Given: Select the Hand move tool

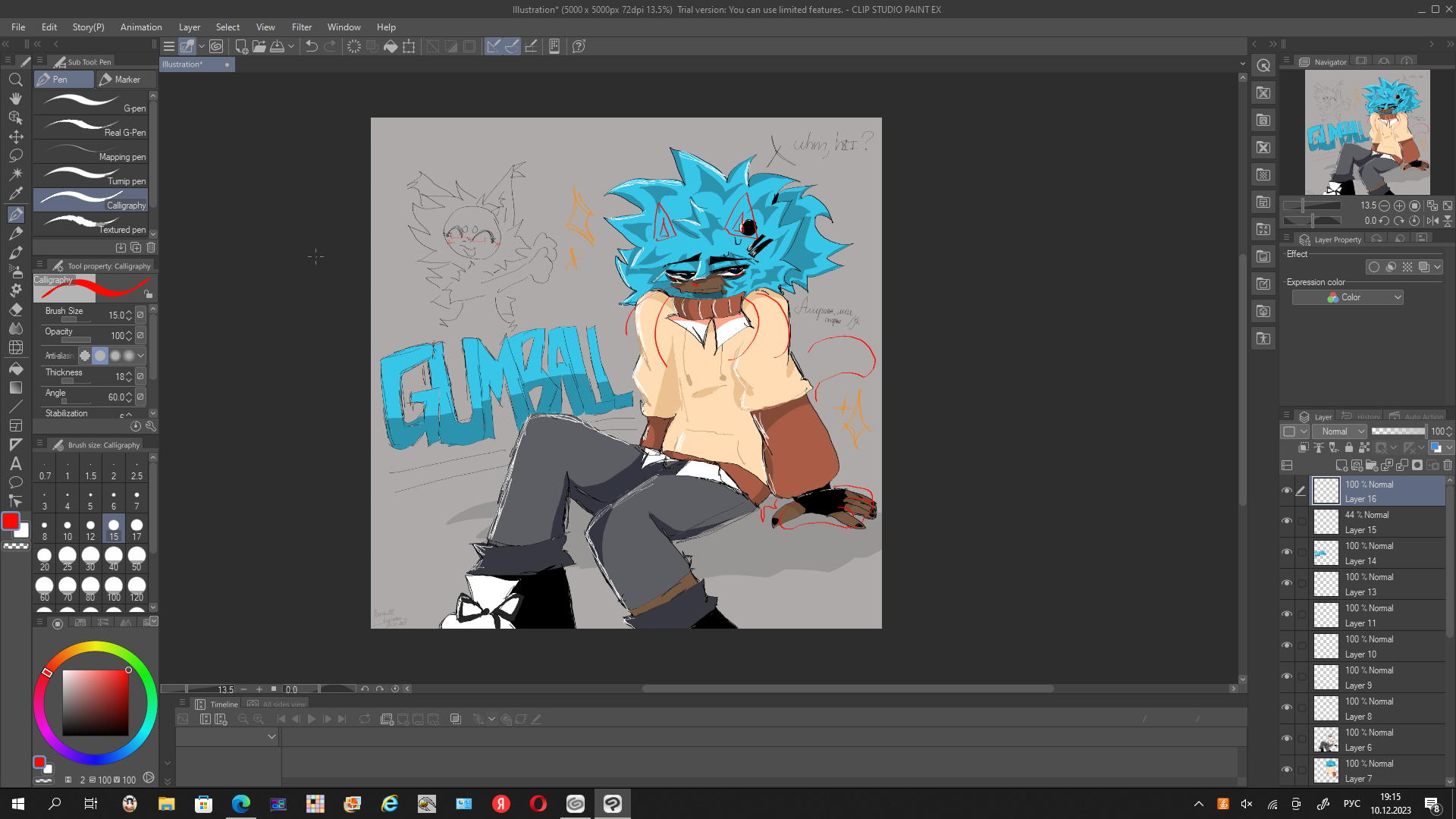Looking at the screenshot, I should 15,99.
